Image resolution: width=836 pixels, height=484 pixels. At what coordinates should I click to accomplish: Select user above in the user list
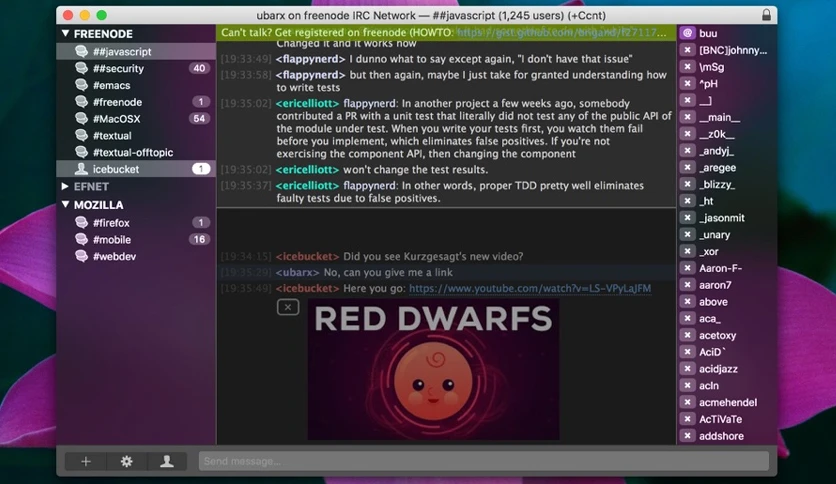tap(713, 302)
